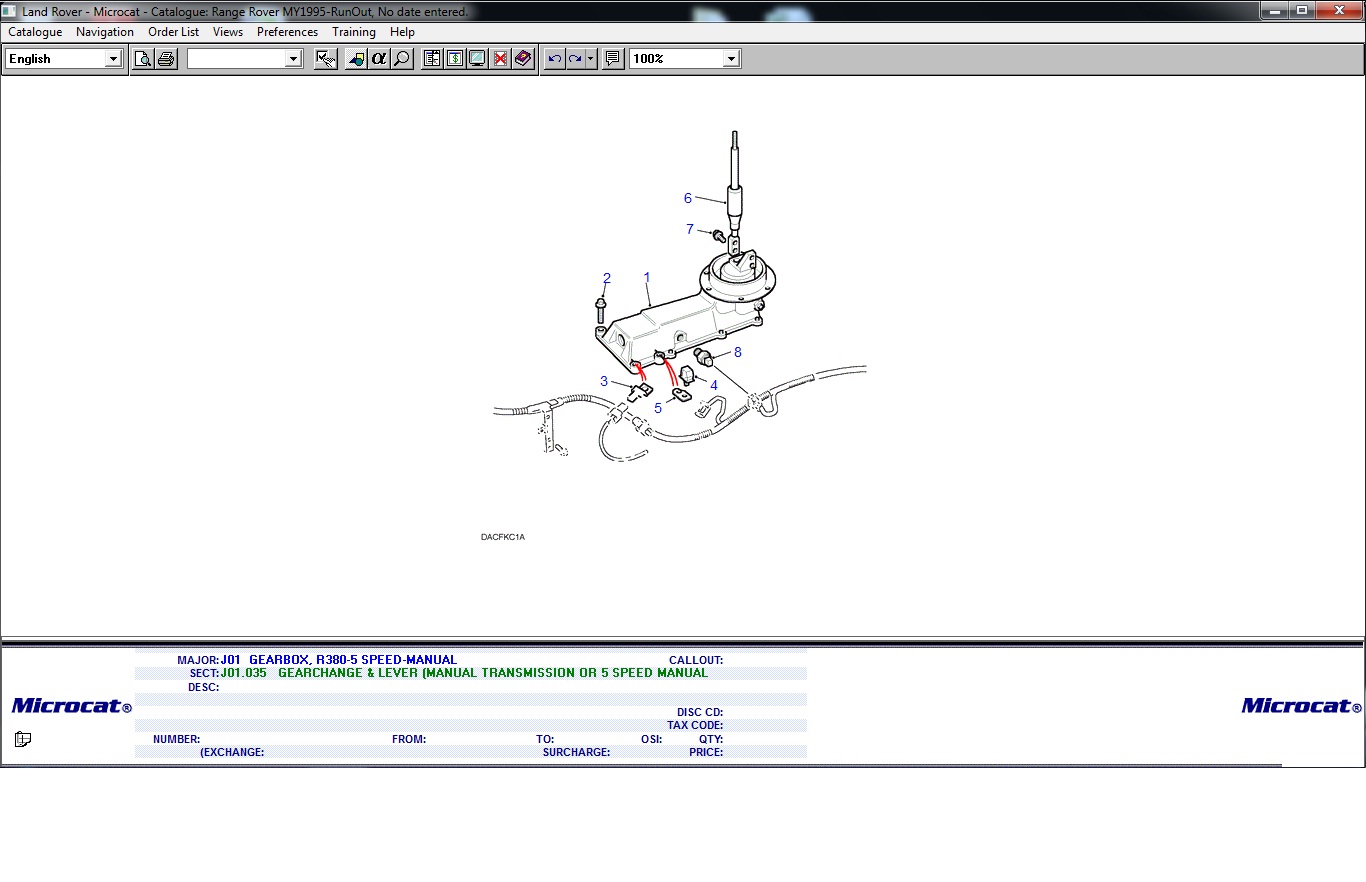Open the empty combo box dropdown
This screenshot has height=882, width=1366.
tap(293, 59)
